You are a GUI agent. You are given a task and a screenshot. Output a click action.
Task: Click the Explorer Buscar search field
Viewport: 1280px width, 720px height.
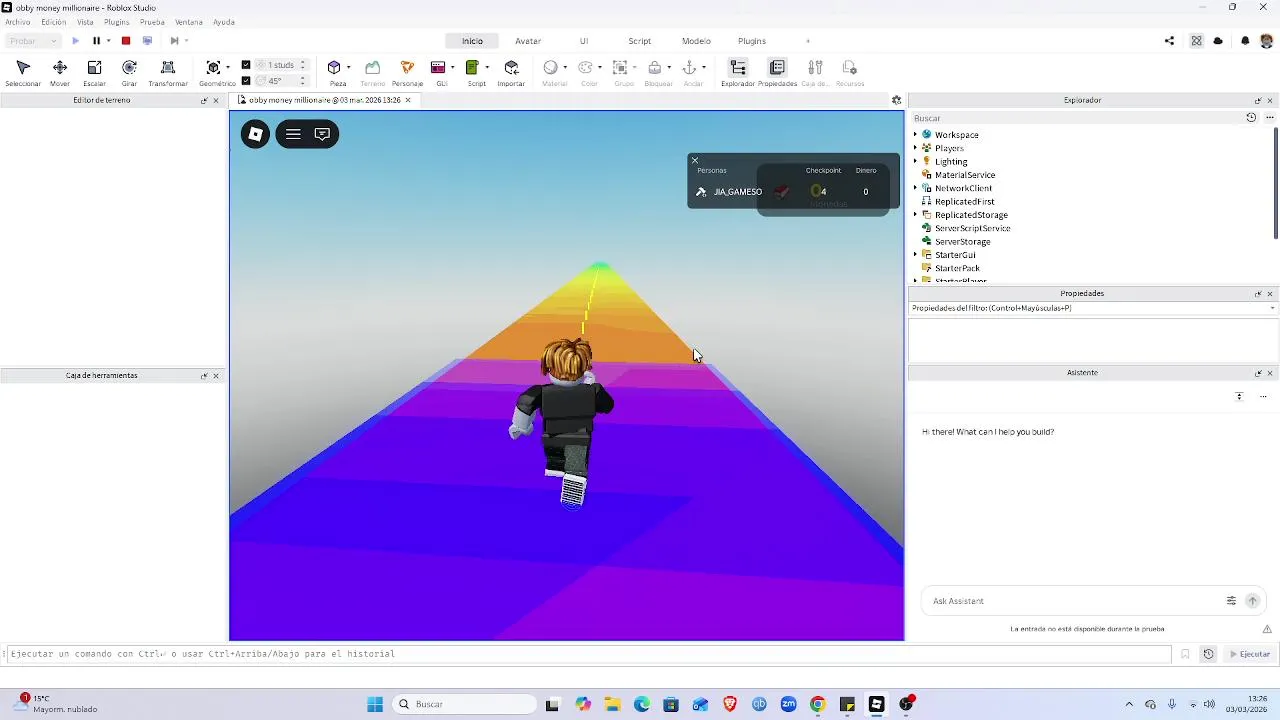click(1076, 118)
